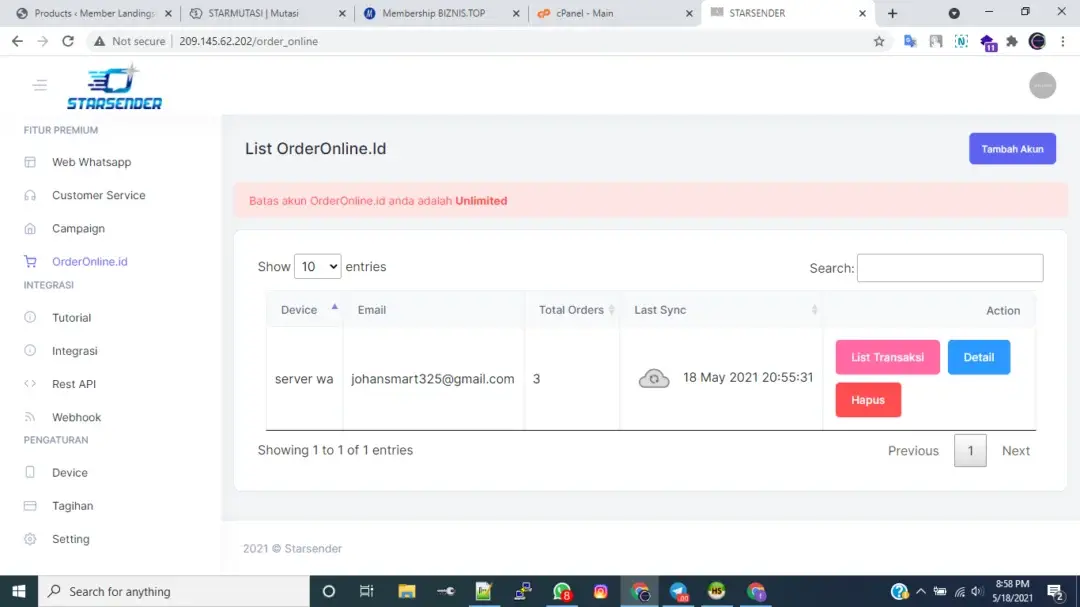This screenshot has height=607, width=1080.
Task: Sort table by Device column
Action: pyautogui.click(x=304, y=310)
